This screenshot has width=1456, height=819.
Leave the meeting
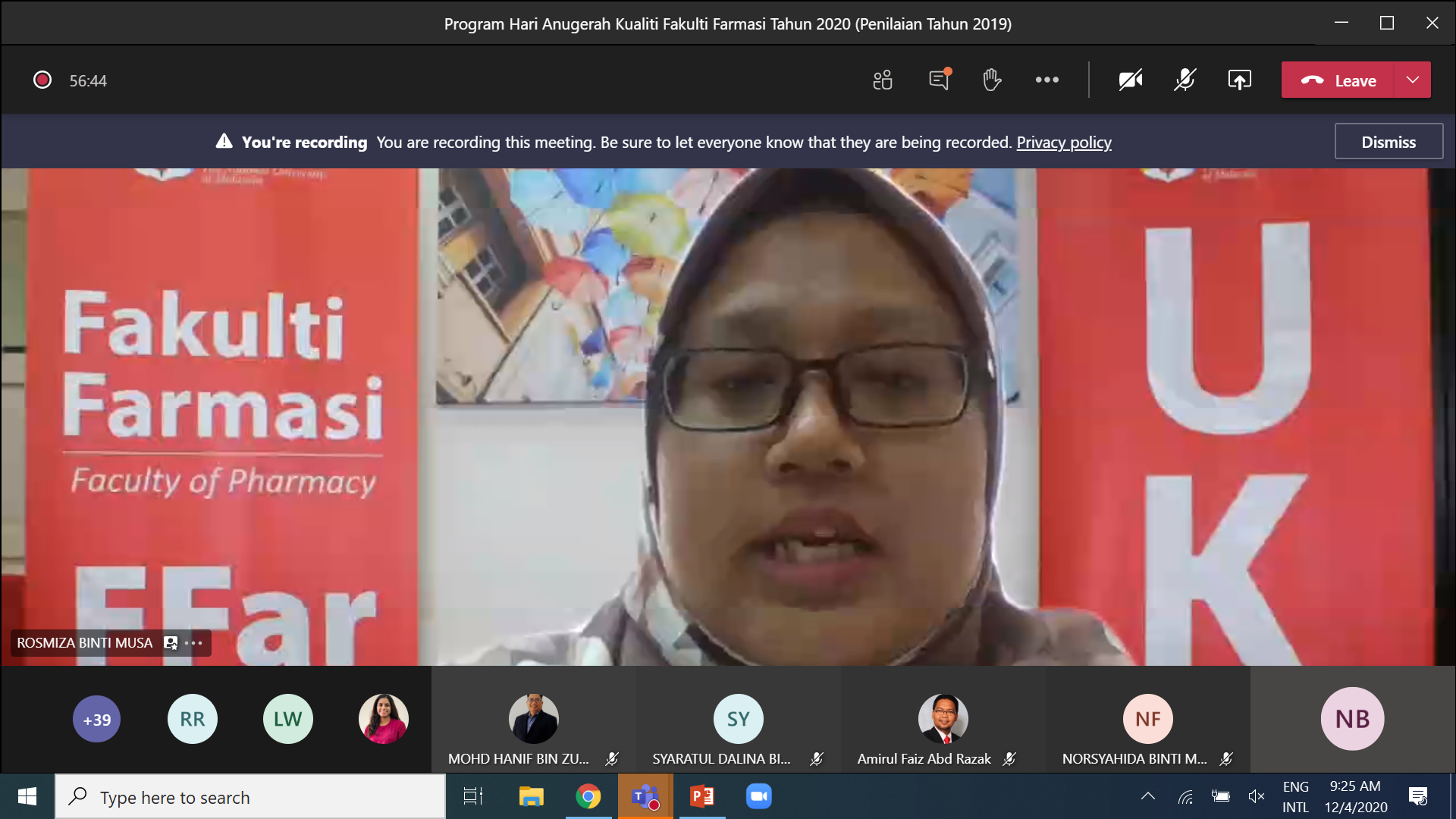tap(1338, 80)
